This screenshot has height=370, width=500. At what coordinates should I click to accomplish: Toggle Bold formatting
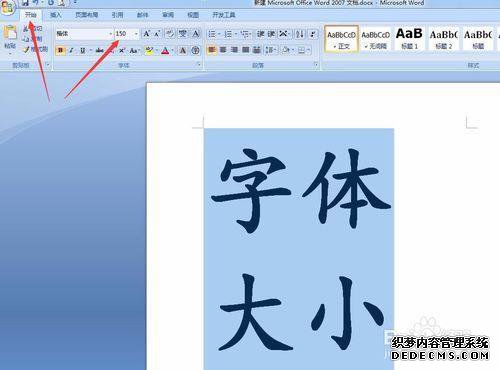pos(60,50)
